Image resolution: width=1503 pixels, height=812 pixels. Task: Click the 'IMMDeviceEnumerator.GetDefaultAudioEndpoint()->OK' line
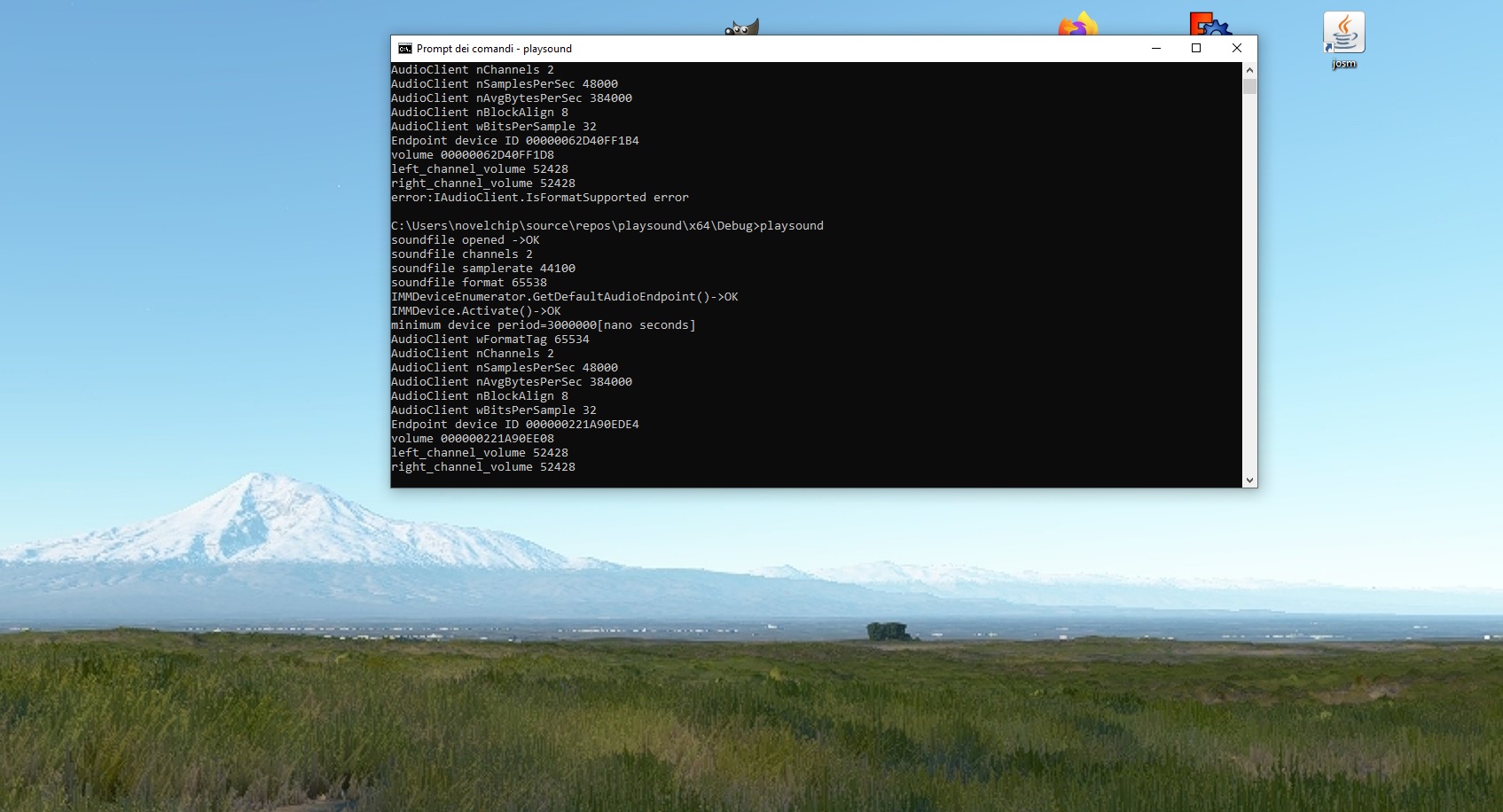(x=565, y=297)
